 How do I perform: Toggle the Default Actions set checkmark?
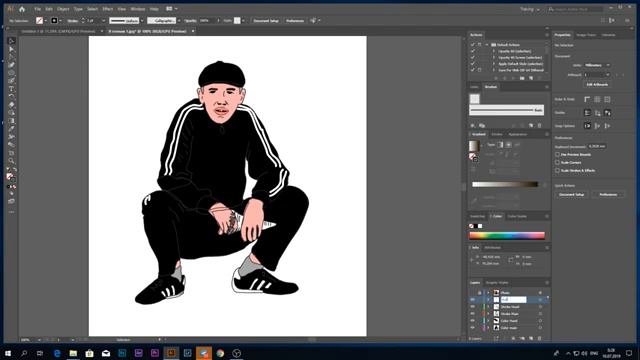pos(473,44)
